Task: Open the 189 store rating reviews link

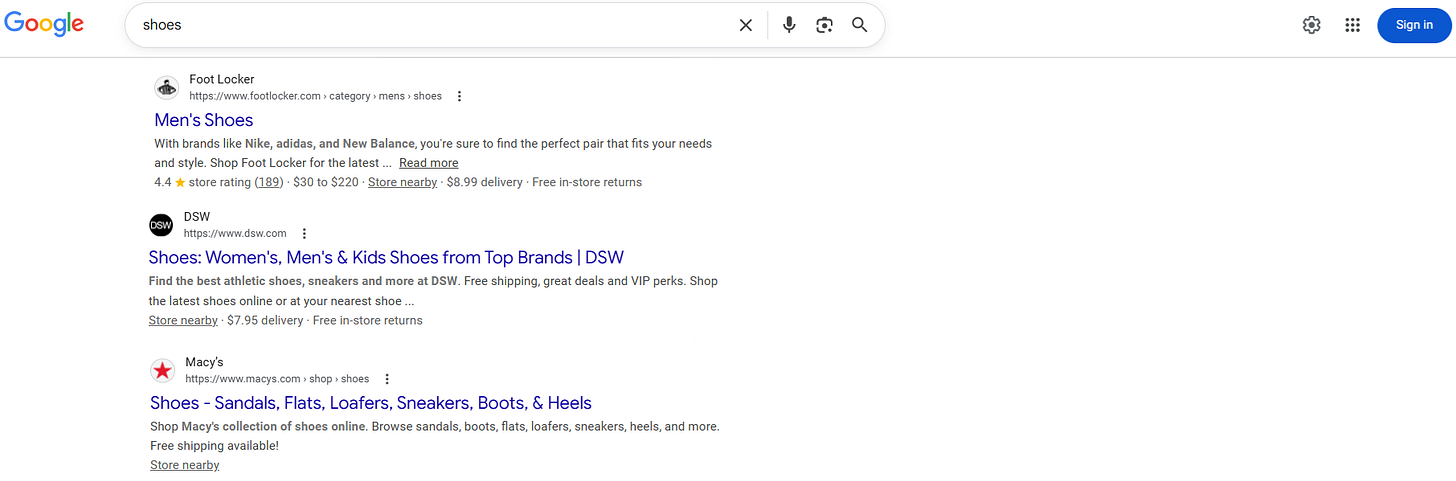Action: [268, 182]
